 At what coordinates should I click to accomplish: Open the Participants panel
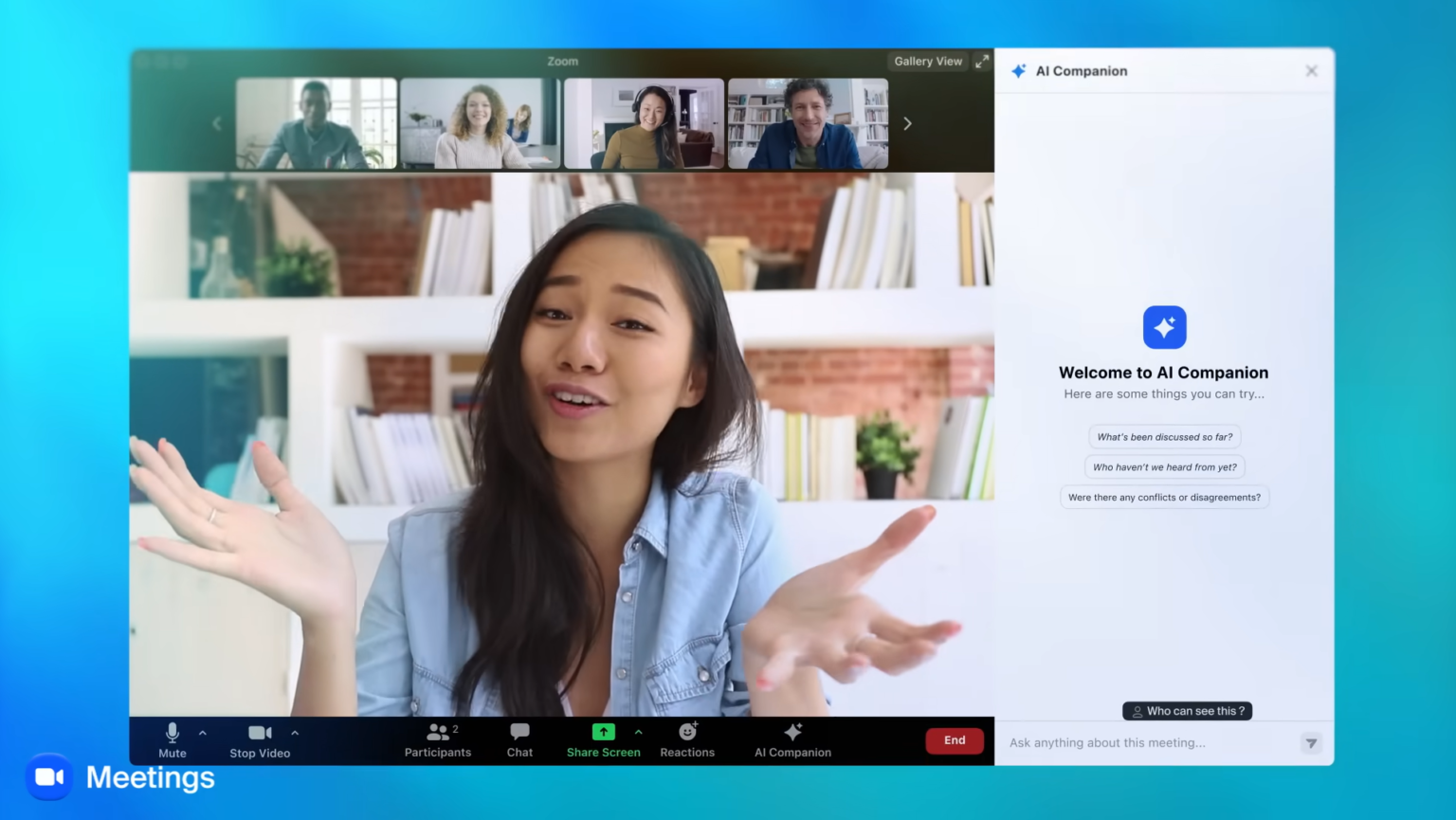click(x=437, y=740)
